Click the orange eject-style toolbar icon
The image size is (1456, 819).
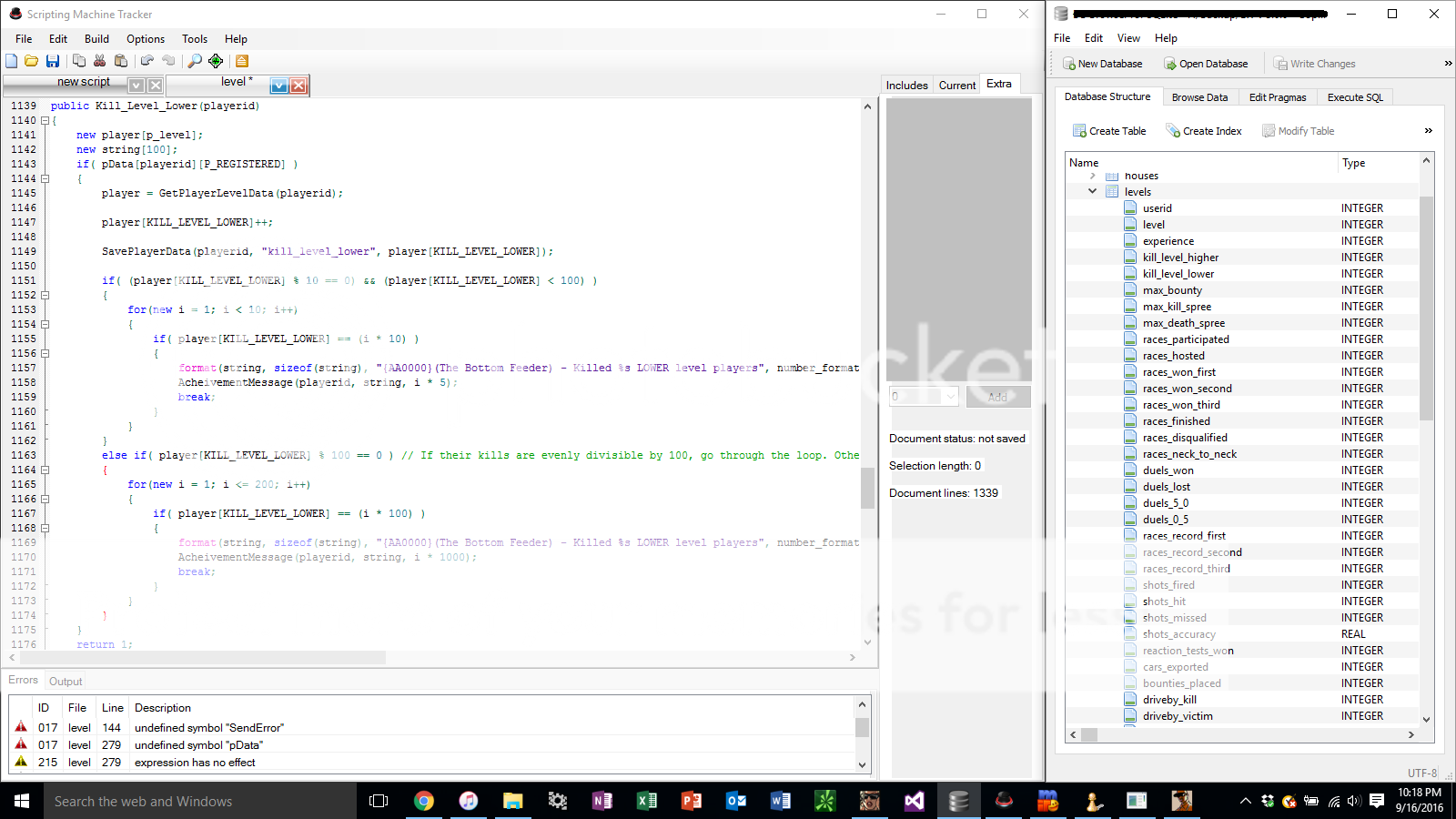[x=242, y=61]
